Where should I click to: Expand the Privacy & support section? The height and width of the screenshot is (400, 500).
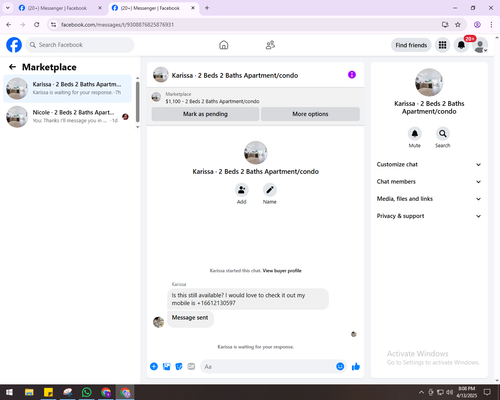[x=429, y=216]
